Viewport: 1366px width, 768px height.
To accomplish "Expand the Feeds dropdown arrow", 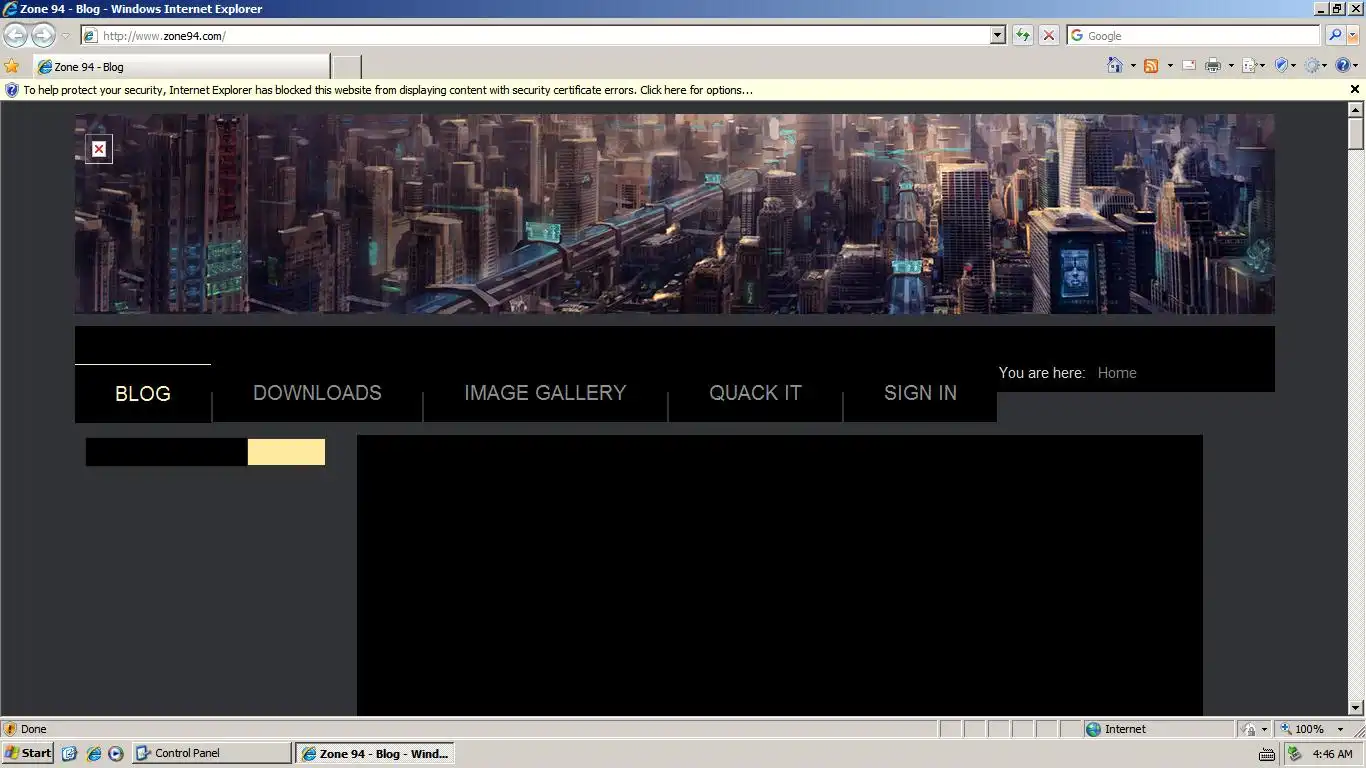I will pos(1170,66).
